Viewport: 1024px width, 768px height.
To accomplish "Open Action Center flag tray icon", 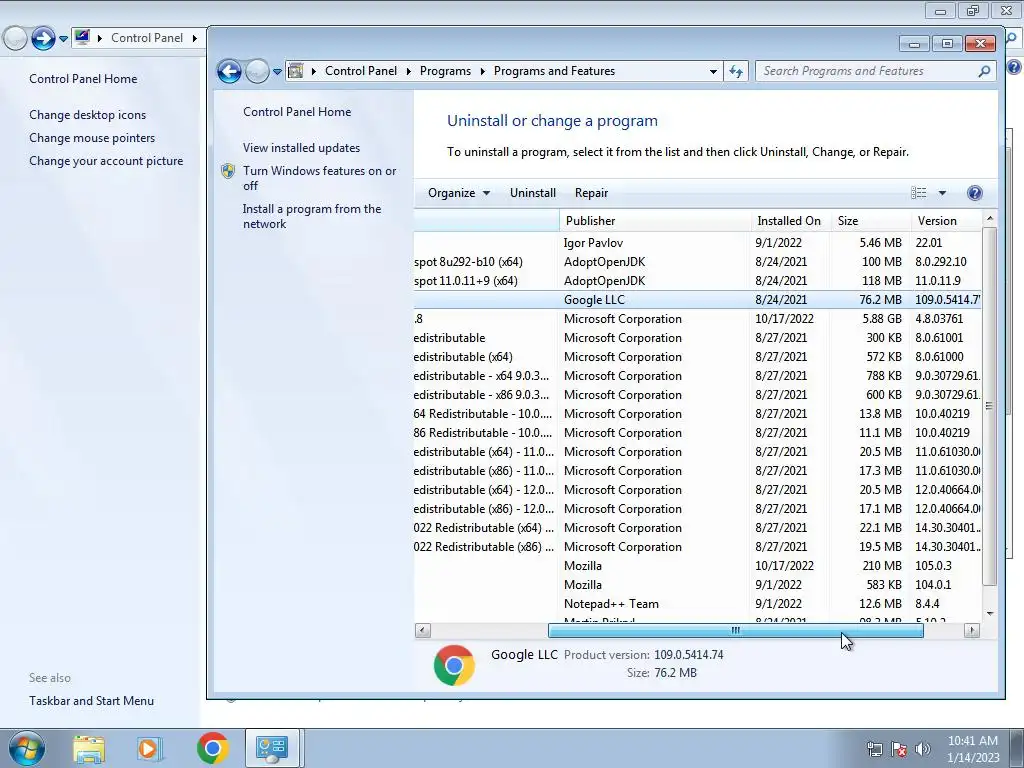I will tap(899, 749).
